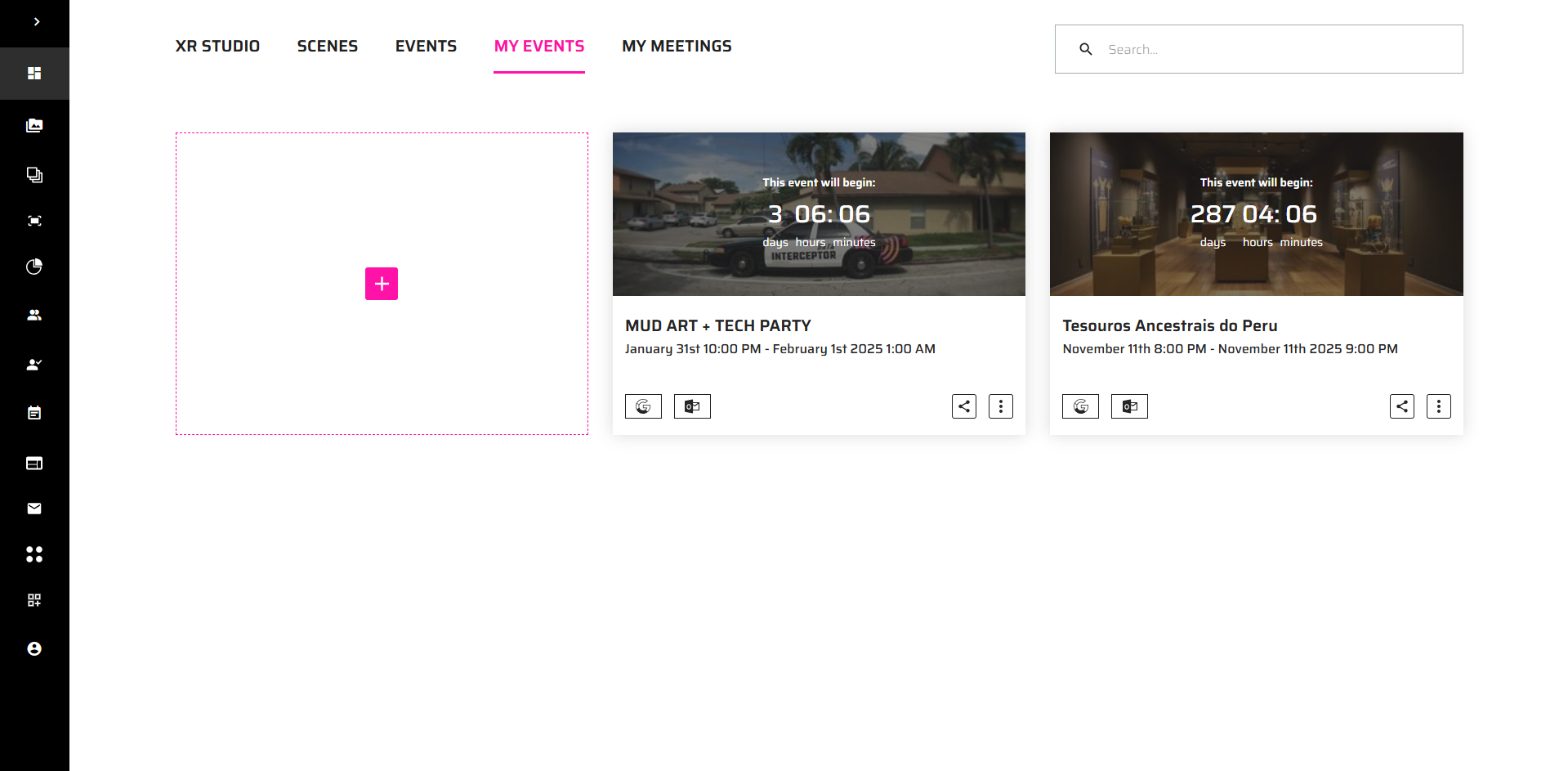Focus the Search input field
Image resolution: width=1568 pixels, height=771 pixels.
click(1259, 49)
